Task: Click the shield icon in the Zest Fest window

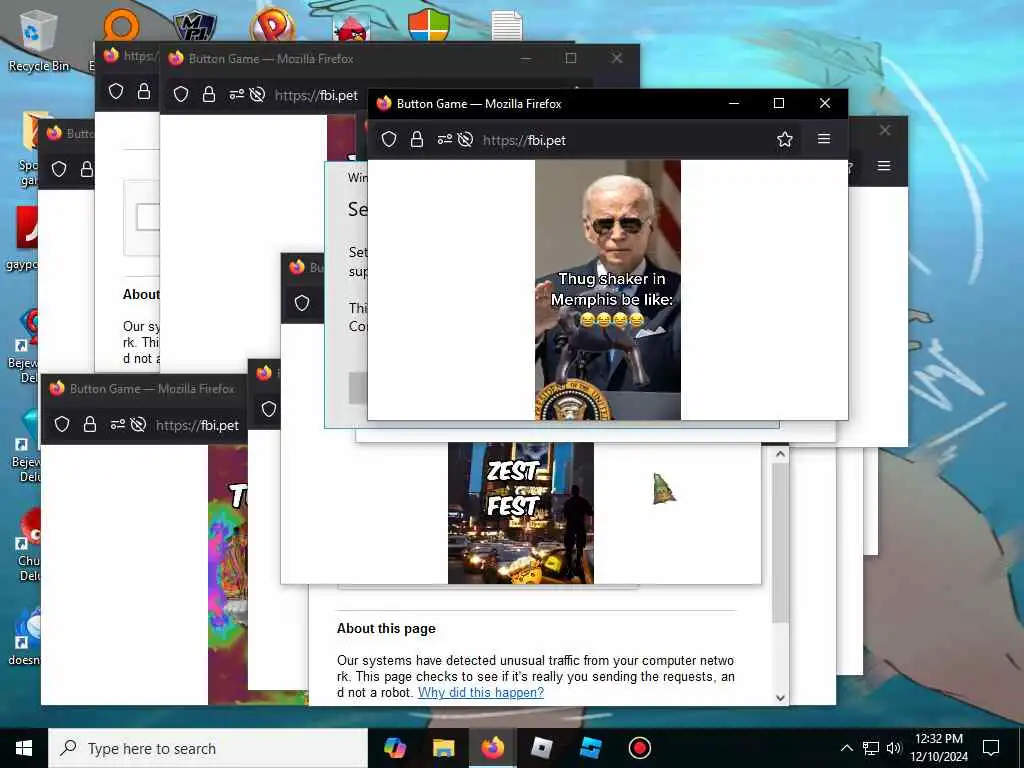Action: [x=302, y=303]
